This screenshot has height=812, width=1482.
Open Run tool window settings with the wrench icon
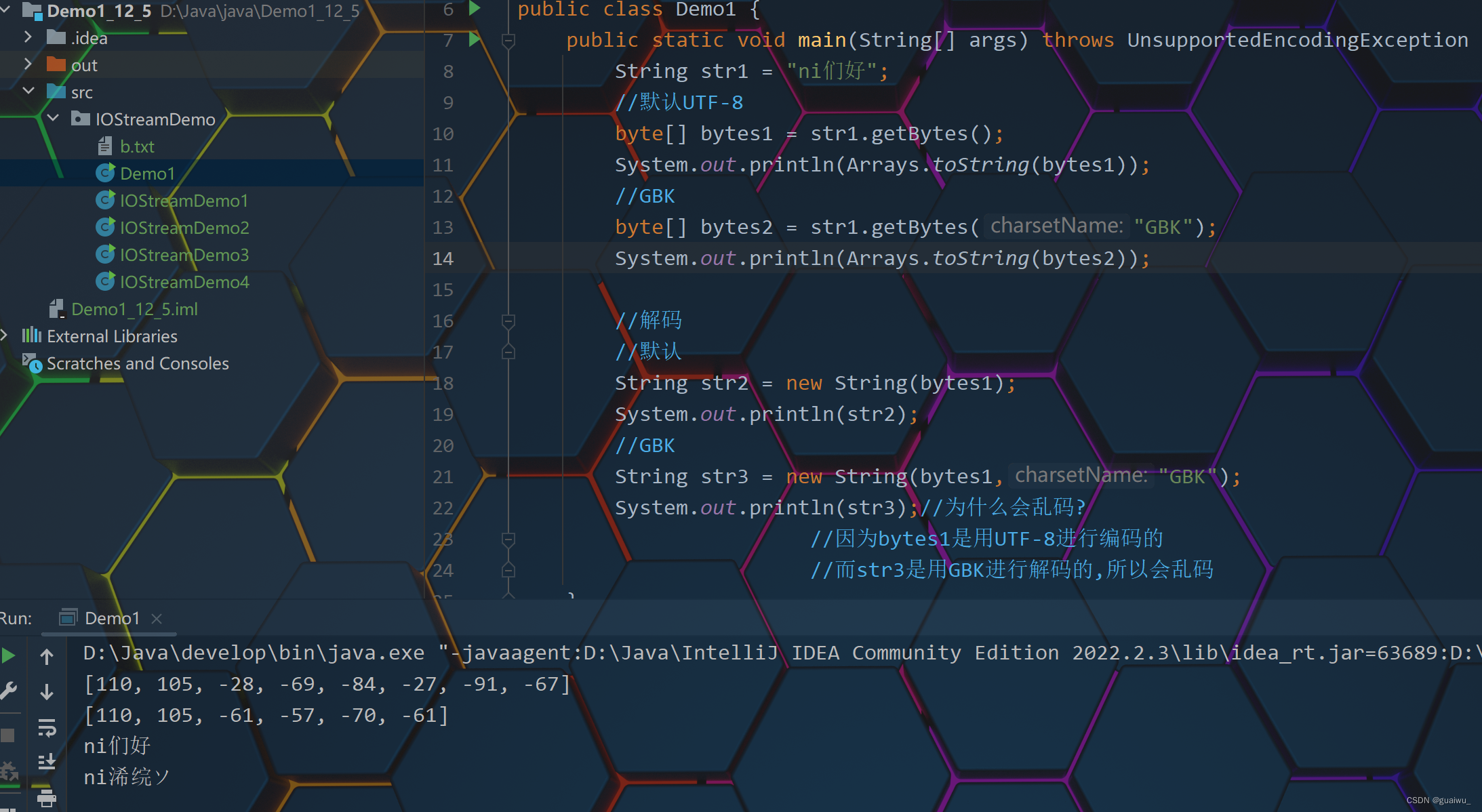coord(9,690)
